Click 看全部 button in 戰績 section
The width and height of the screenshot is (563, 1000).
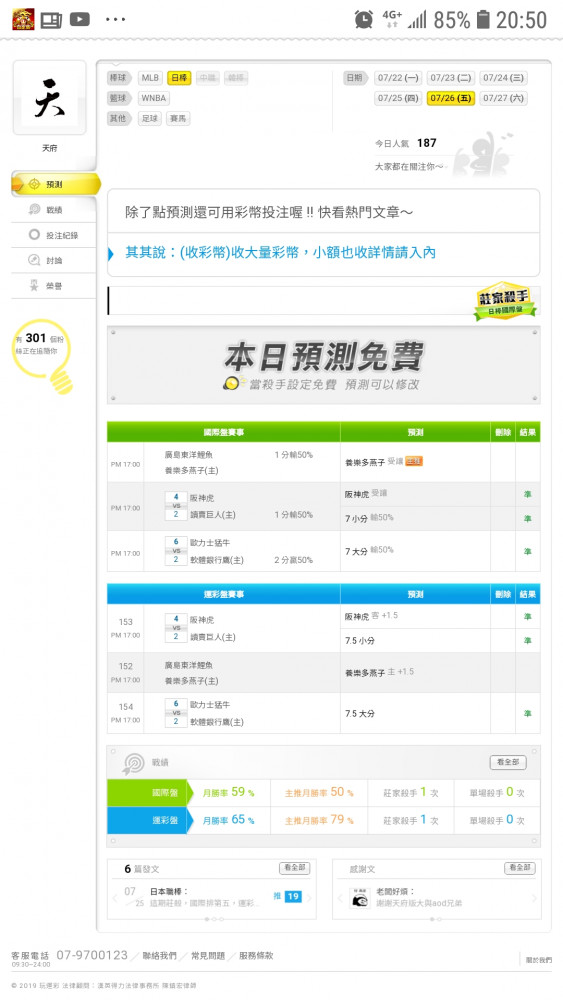508,762
